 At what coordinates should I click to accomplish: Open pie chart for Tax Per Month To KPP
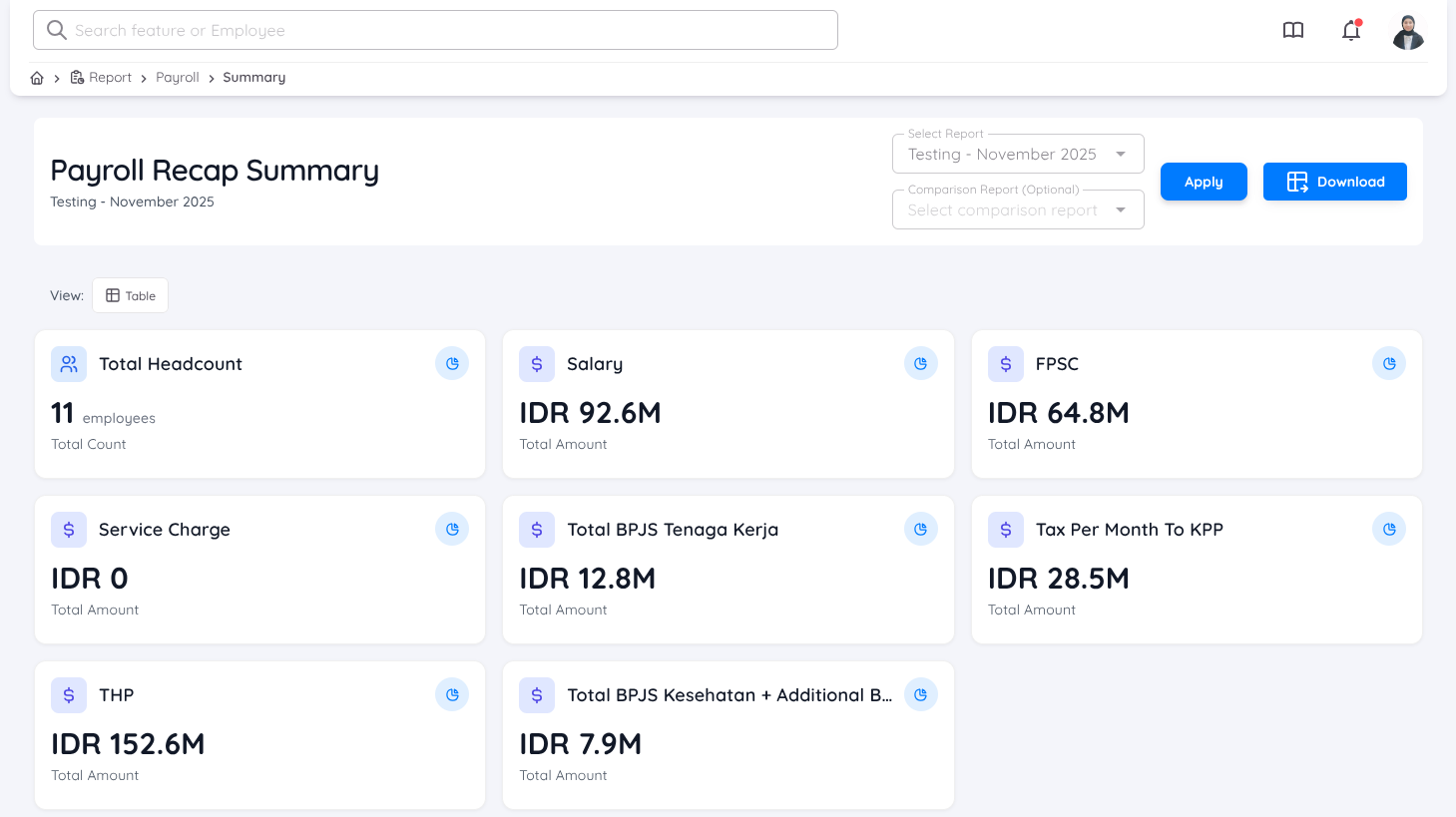point(1388,529)
